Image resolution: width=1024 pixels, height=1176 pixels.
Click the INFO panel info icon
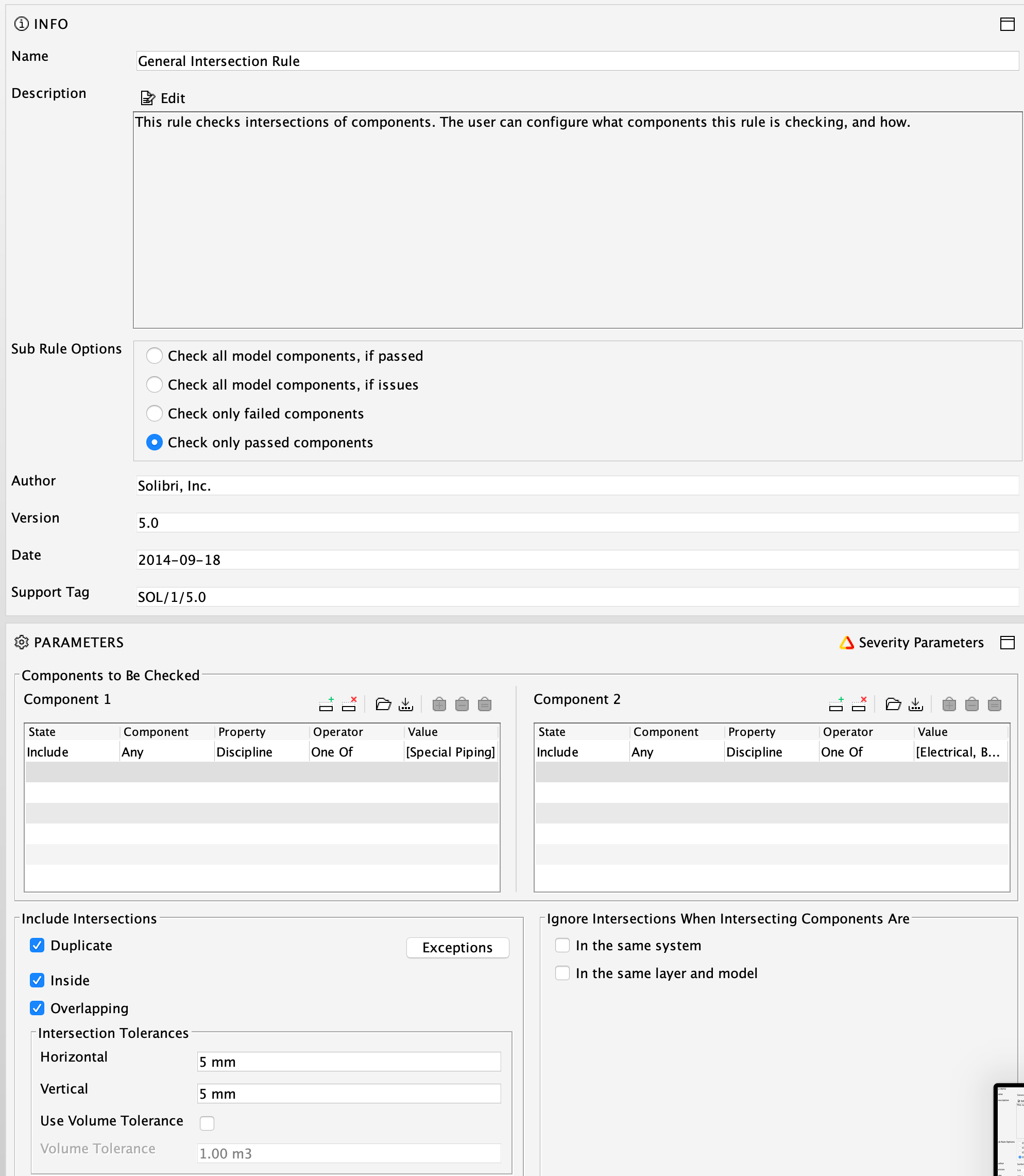21,23
